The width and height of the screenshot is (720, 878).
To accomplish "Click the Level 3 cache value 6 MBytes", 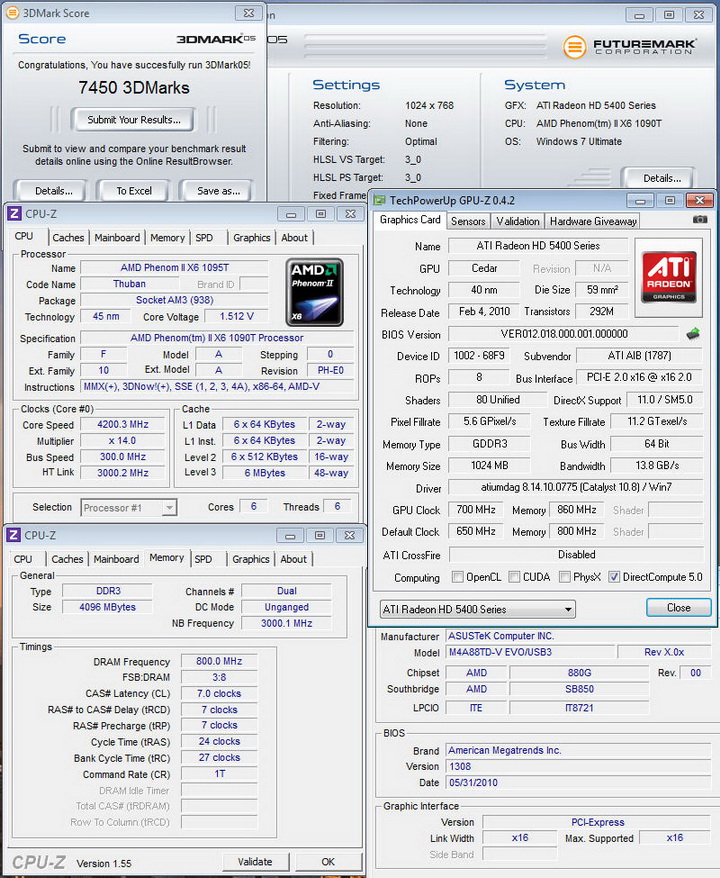I will click(x=264, y=473).
